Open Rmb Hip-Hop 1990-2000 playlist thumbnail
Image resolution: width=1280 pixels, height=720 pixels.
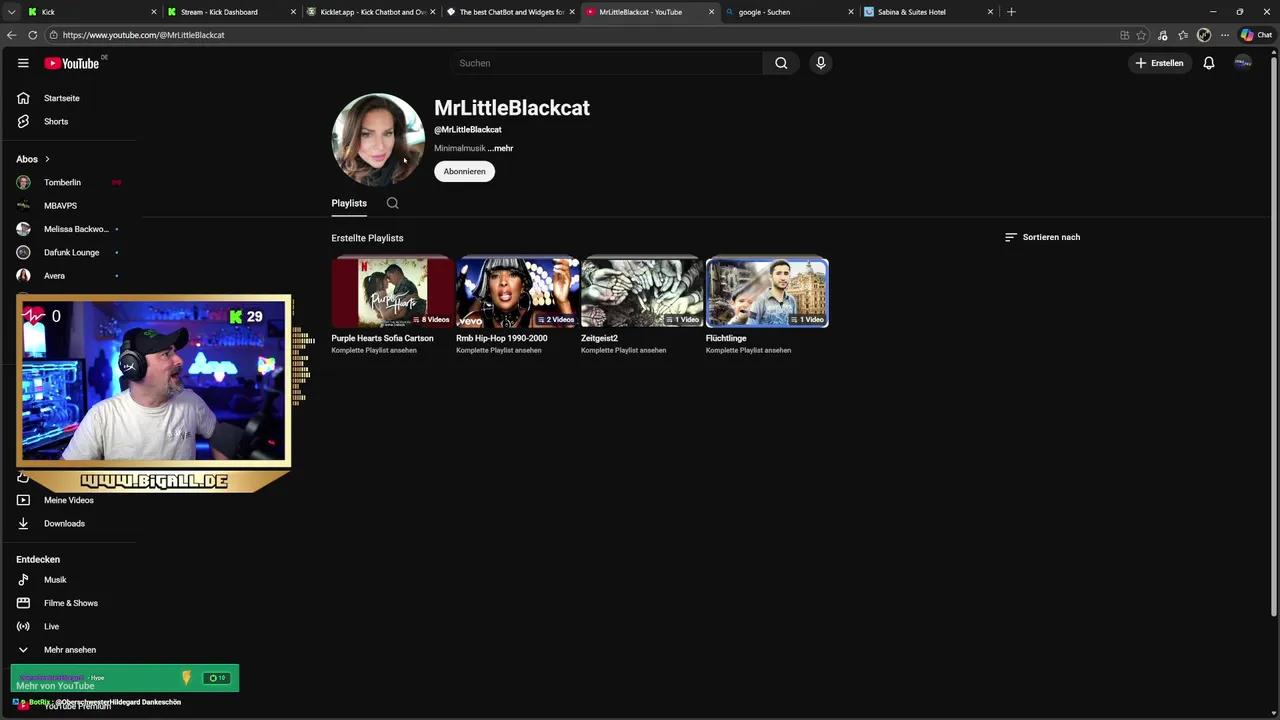[517, 292]
